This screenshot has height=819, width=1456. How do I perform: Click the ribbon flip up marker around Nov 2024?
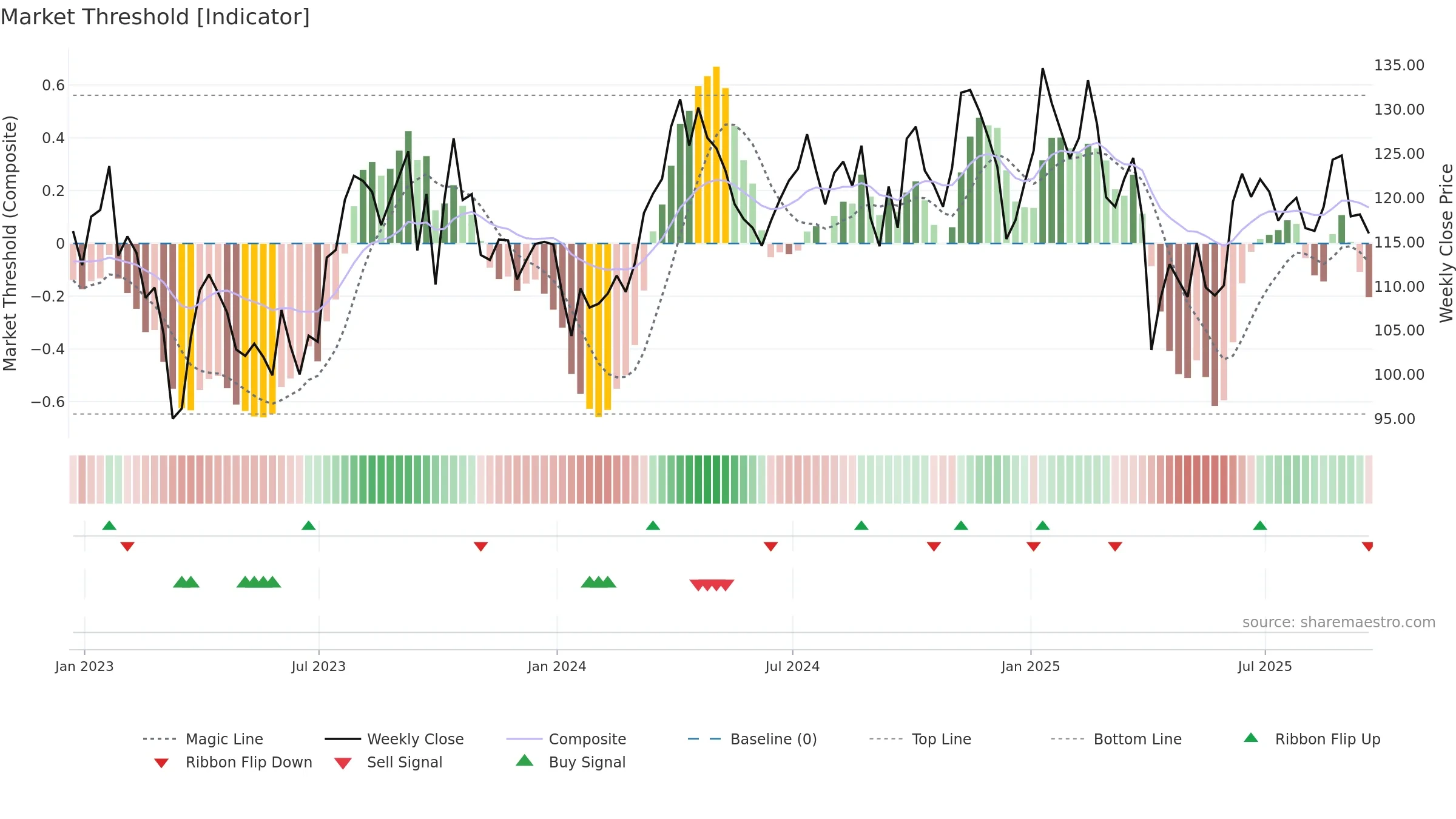tap(961, 525)
